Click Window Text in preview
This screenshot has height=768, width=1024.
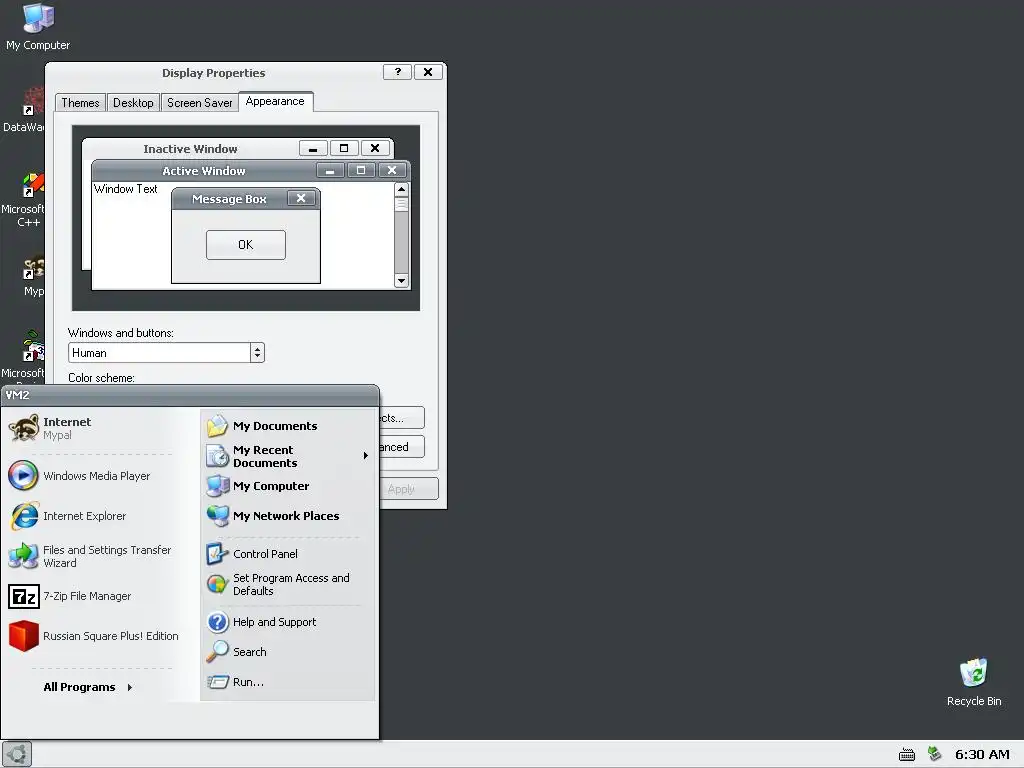tap(125, 189)
